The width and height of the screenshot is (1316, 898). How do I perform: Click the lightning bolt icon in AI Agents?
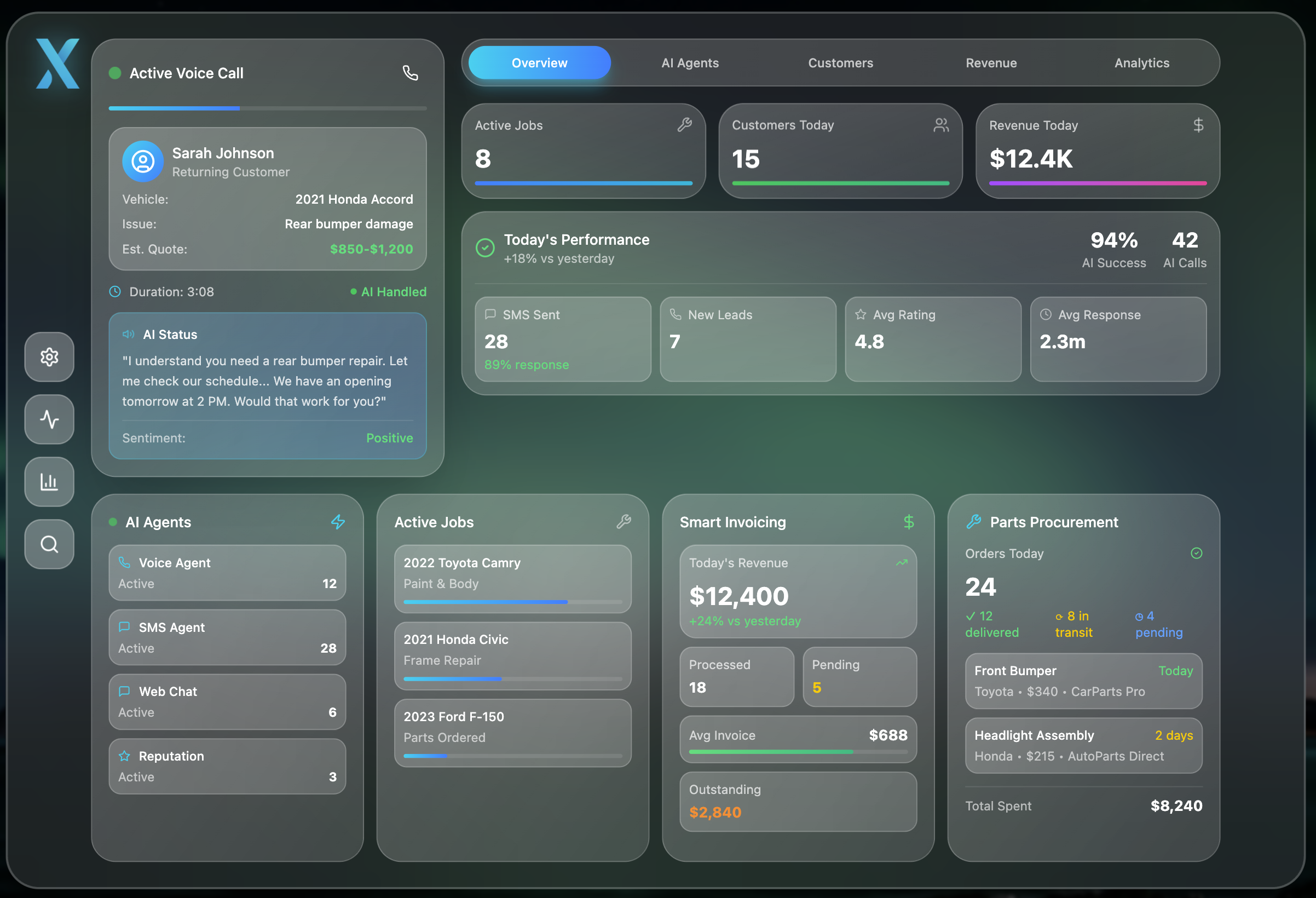[338, 522]
